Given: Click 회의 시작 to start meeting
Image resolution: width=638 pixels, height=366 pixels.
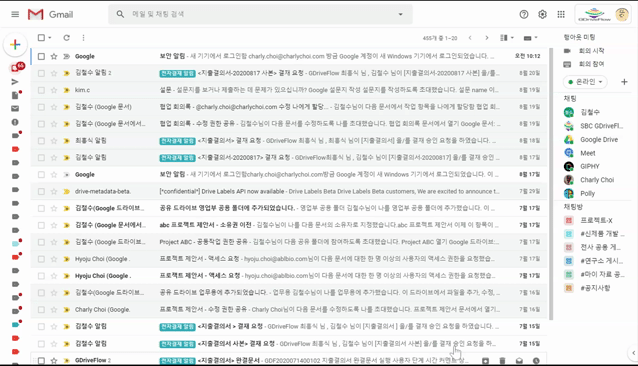Looking at the screenshot, I should 592,51.
